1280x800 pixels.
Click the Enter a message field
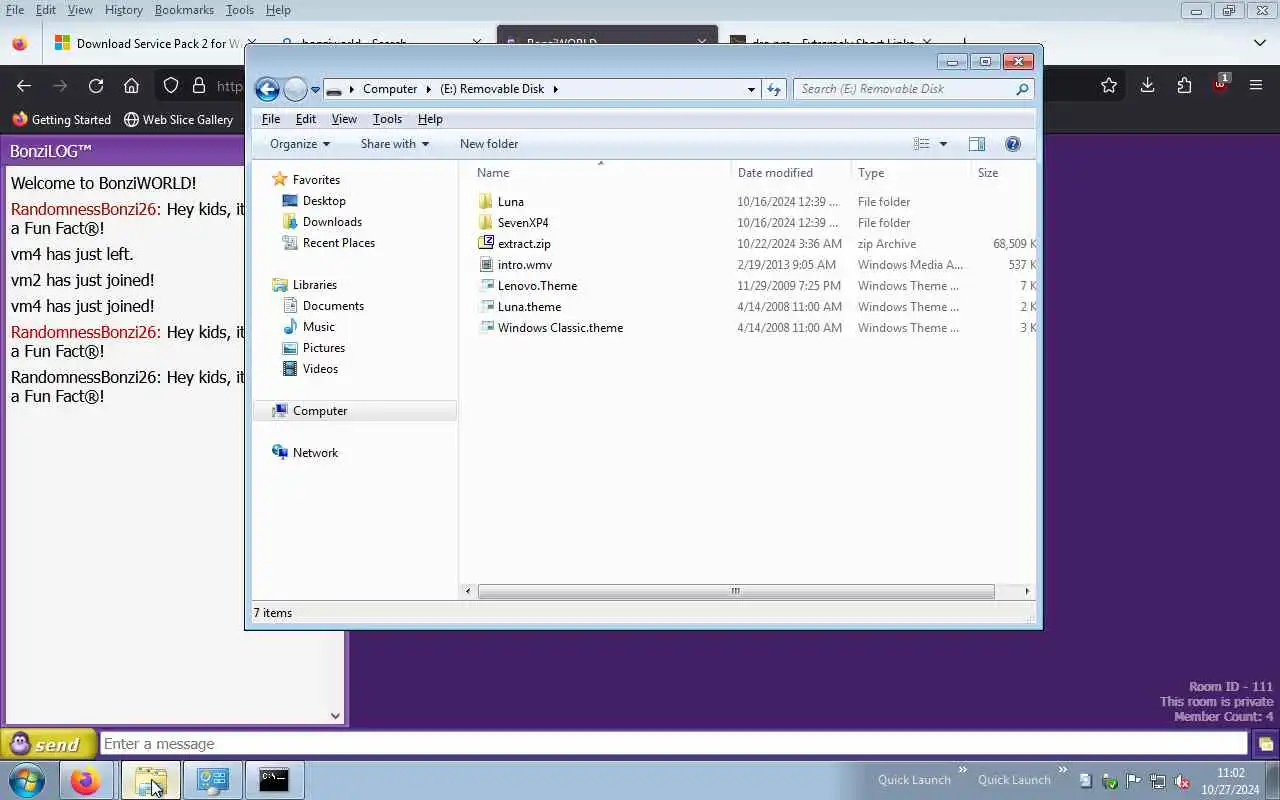(x=674, y=744)
